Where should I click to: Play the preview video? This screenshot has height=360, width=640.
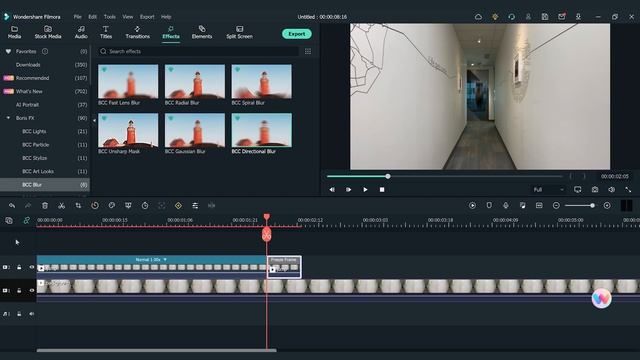click(365, 190)
